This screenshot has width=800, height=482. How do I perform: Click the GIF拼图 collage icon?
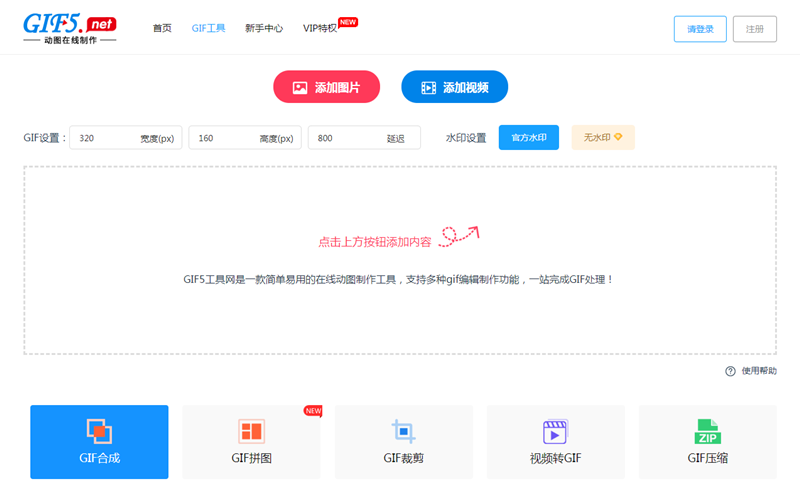click(252, 432)
